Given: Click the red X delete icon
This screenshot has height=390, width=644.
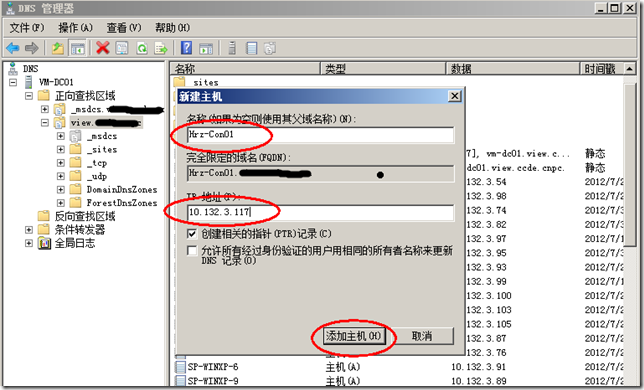Looking at the screenshot, I should [x=103, y=48].
